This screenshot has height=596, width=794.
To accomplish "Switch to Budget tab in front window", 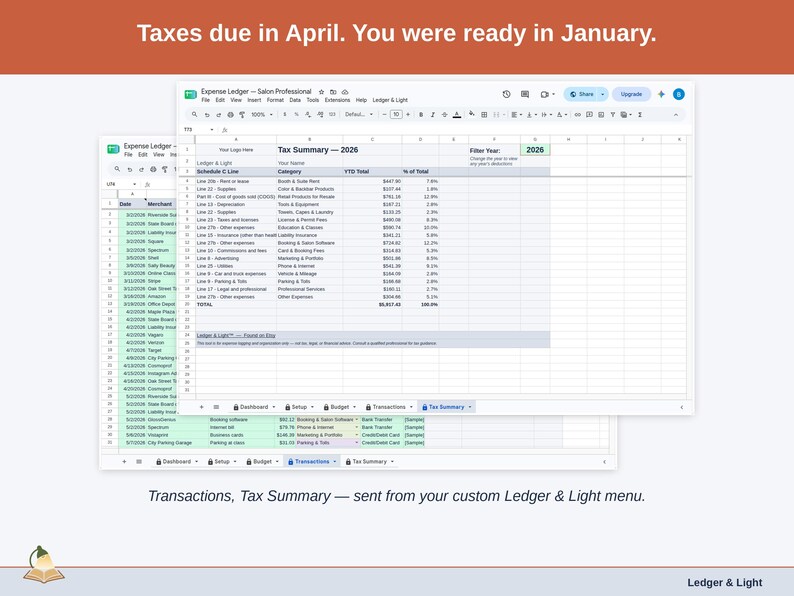I will click(340, 407).
